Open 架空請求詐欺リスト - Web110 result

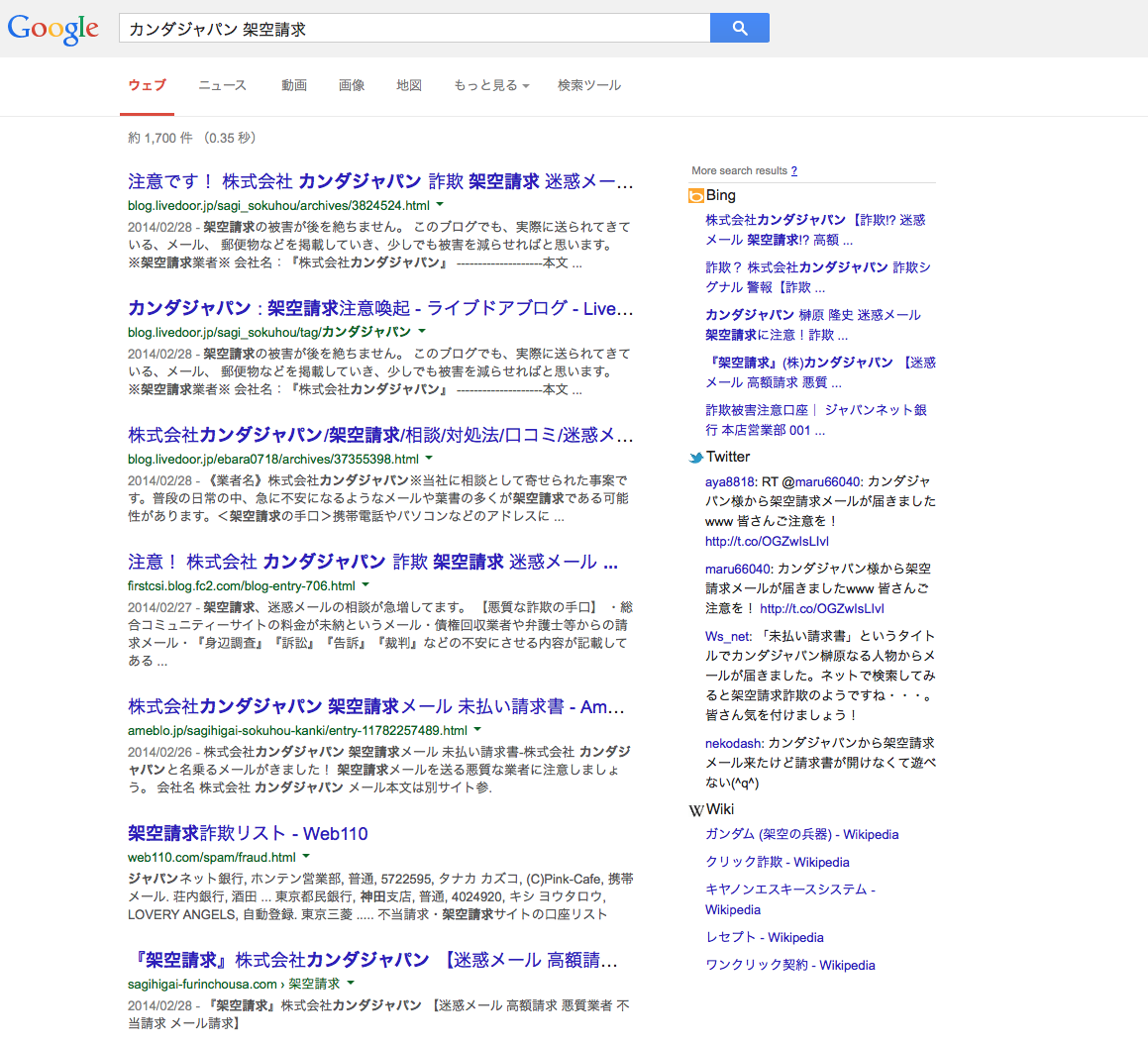pyautogui.click(x=248, y=833)
